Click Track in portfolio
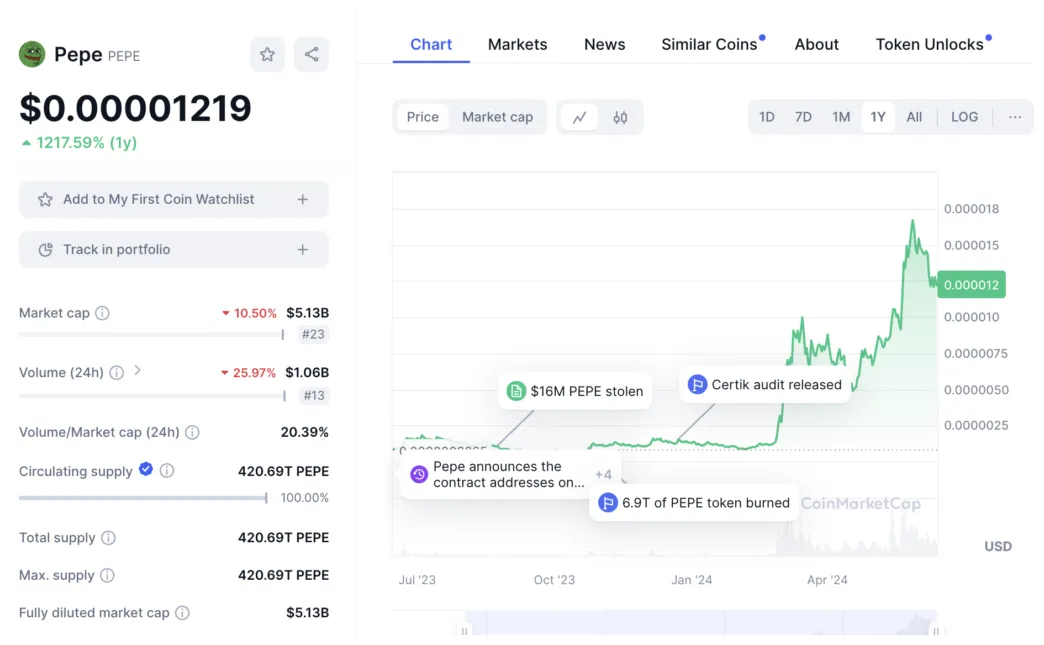The height and width of the screenshot is (645, 1044). 173,249
